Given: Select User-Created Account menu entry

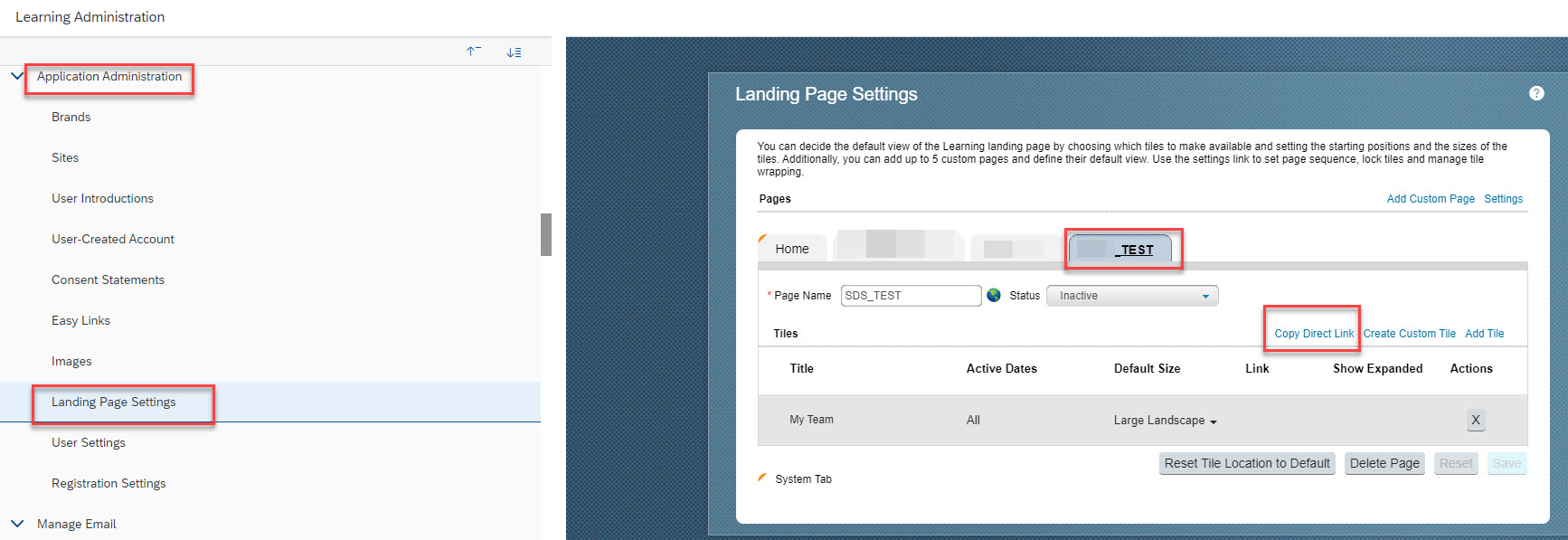Looking at the screenshot, I should tap(113, 239).
